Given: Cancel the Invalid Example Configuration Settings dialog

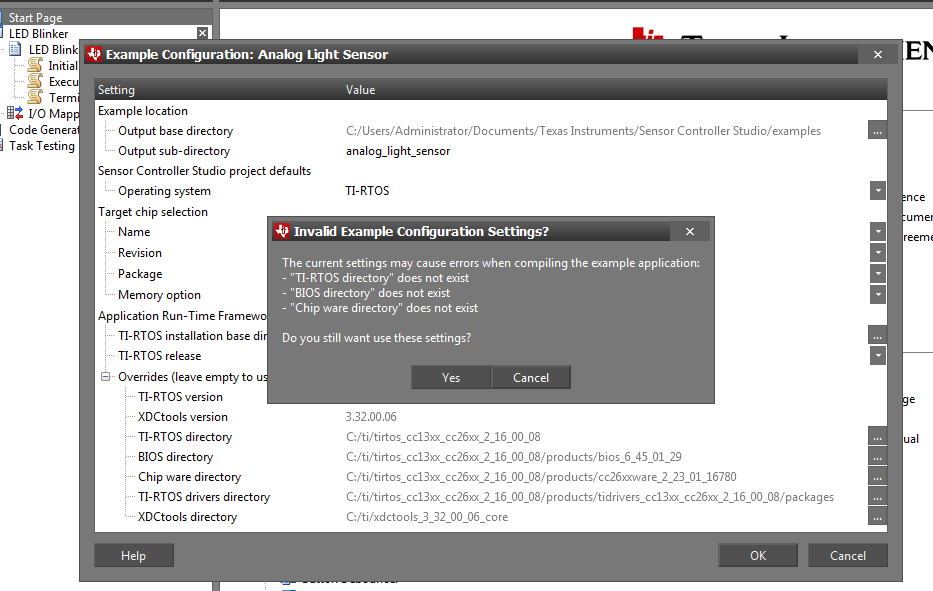Looking at the screenshot, I should 531,377.
